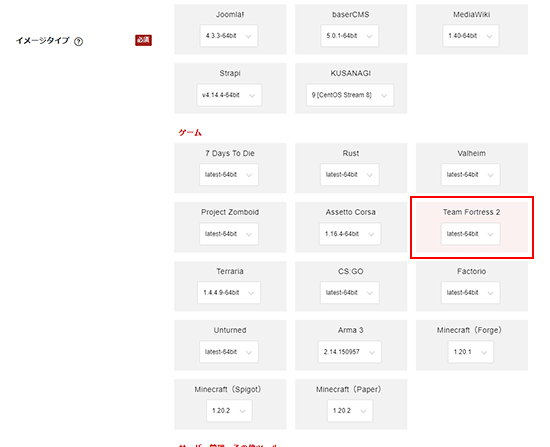Open the Factorio version dropdown

(470, 292)
